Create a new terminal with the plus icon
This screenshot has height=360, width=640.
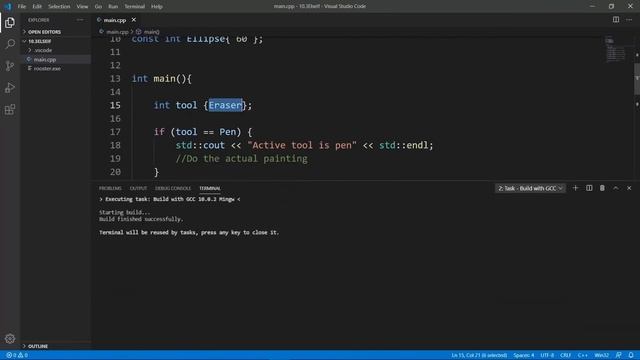[576, 188]
